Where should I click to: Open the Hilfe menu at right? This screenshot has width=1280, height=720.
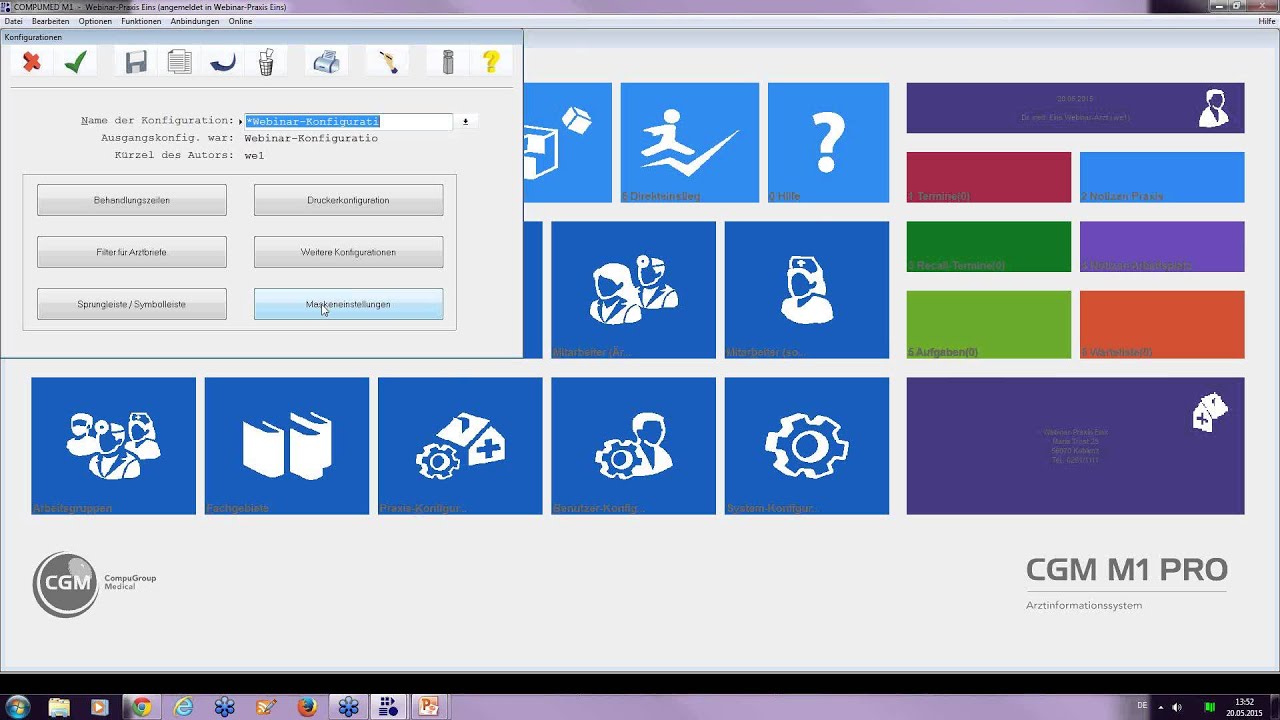coord(1266,21)
